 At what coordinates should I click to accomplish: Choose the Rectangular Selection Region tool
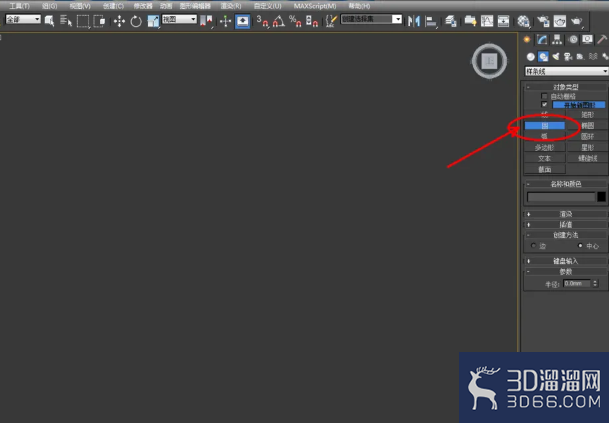(x=83, y=21)
